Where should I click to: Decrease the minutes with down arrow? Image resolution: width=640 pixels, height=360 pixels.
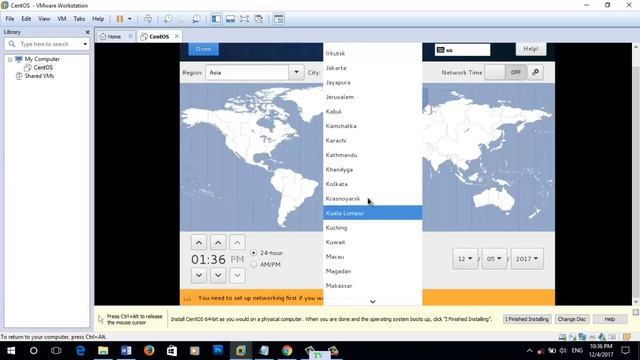coord(218,275)
